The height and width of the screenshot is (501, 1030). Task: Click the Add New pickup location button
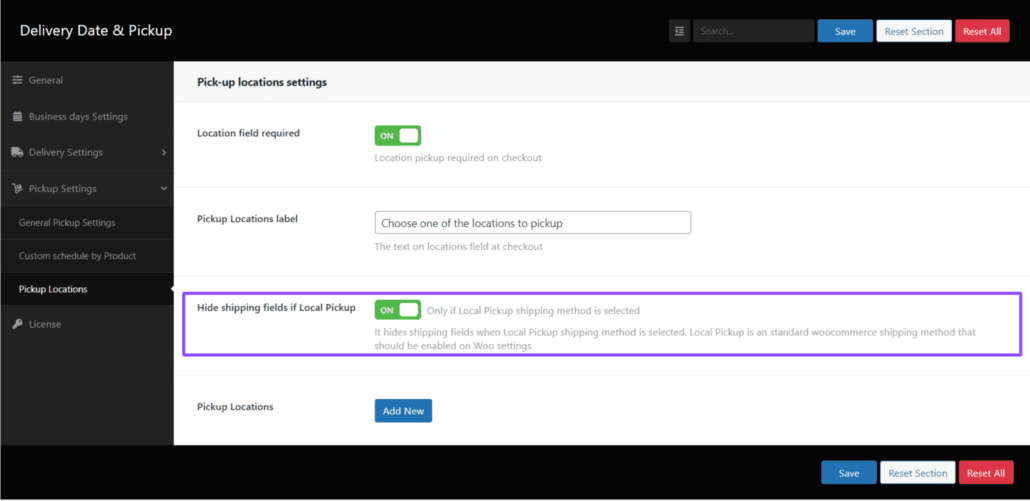tap(403, 411)
